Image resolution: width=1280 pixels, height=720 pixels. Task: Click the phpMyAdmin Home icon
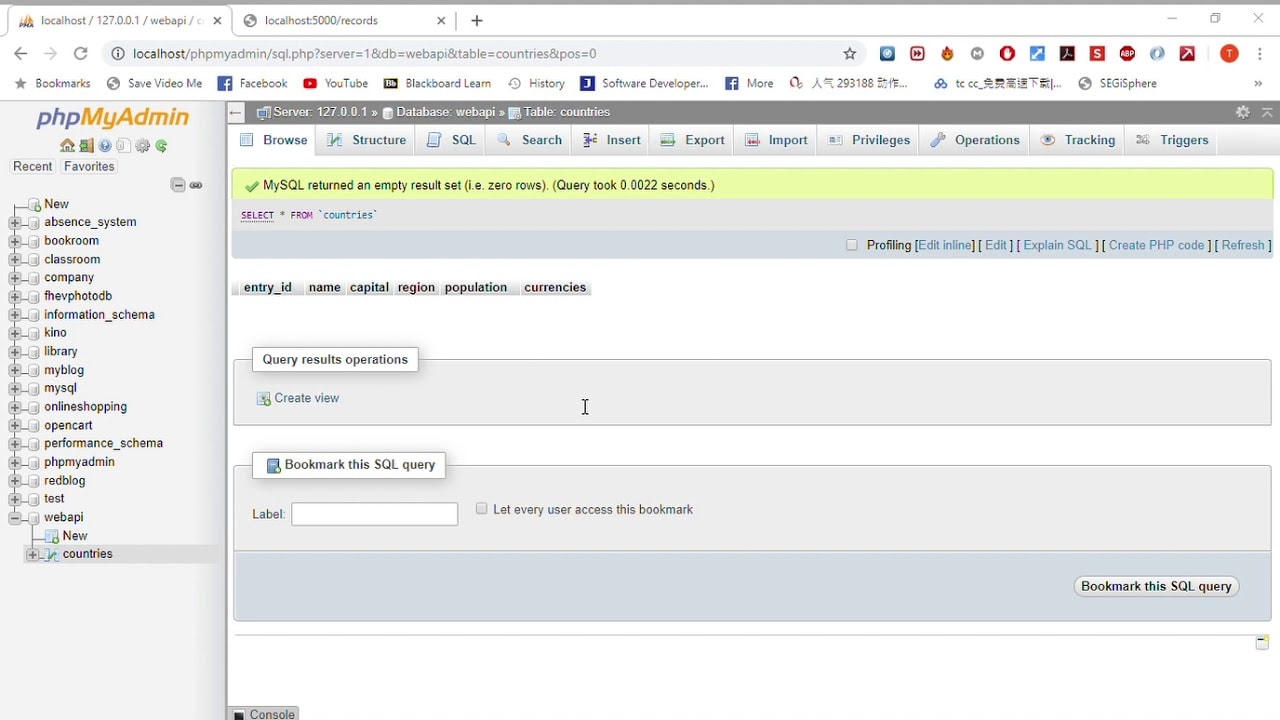(67, 146)
